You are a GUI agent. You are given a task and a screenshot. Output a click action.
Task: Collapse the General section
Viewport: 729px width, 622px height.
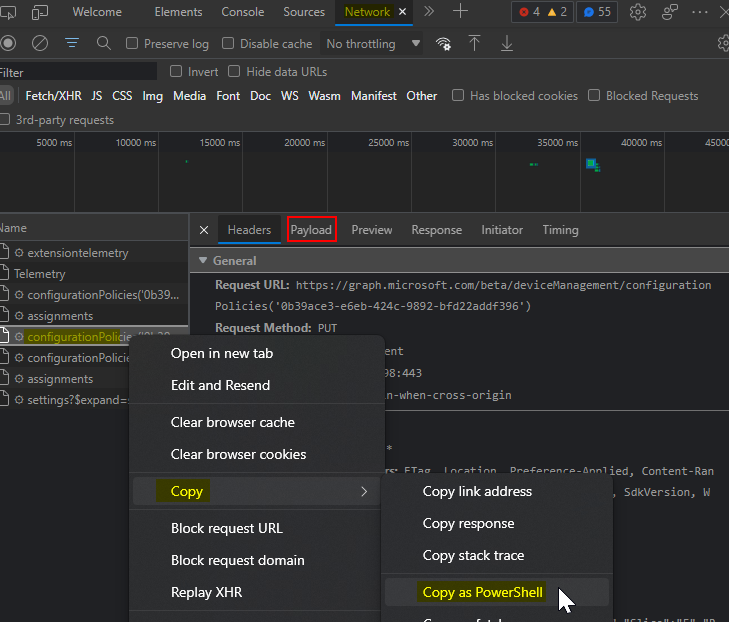click(x=203, y=260)
